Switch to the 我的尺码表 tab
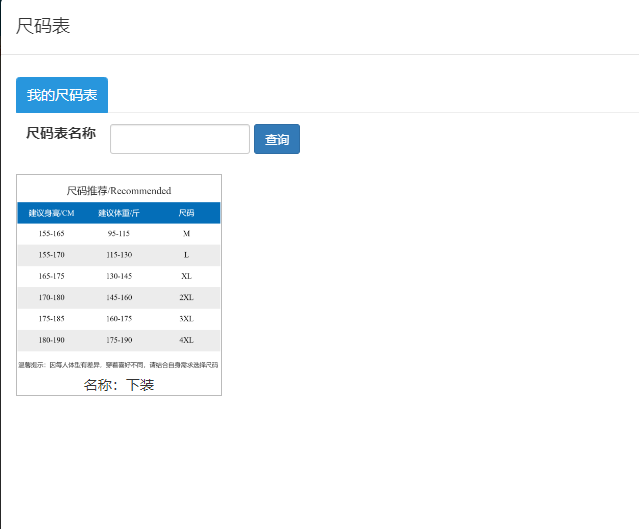 [x=62, y=95]
